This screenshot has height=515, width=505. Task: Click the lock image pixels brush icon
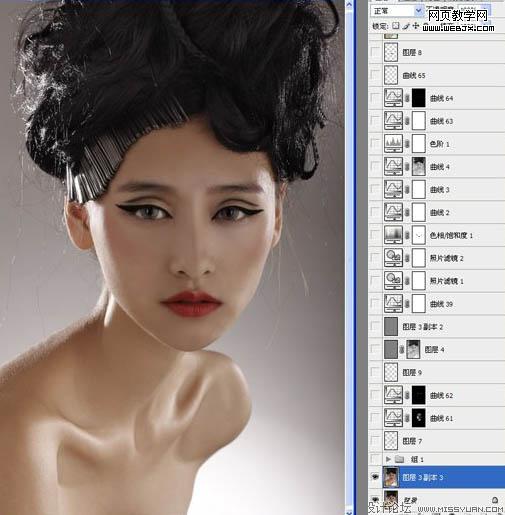(x=406, y=26)
